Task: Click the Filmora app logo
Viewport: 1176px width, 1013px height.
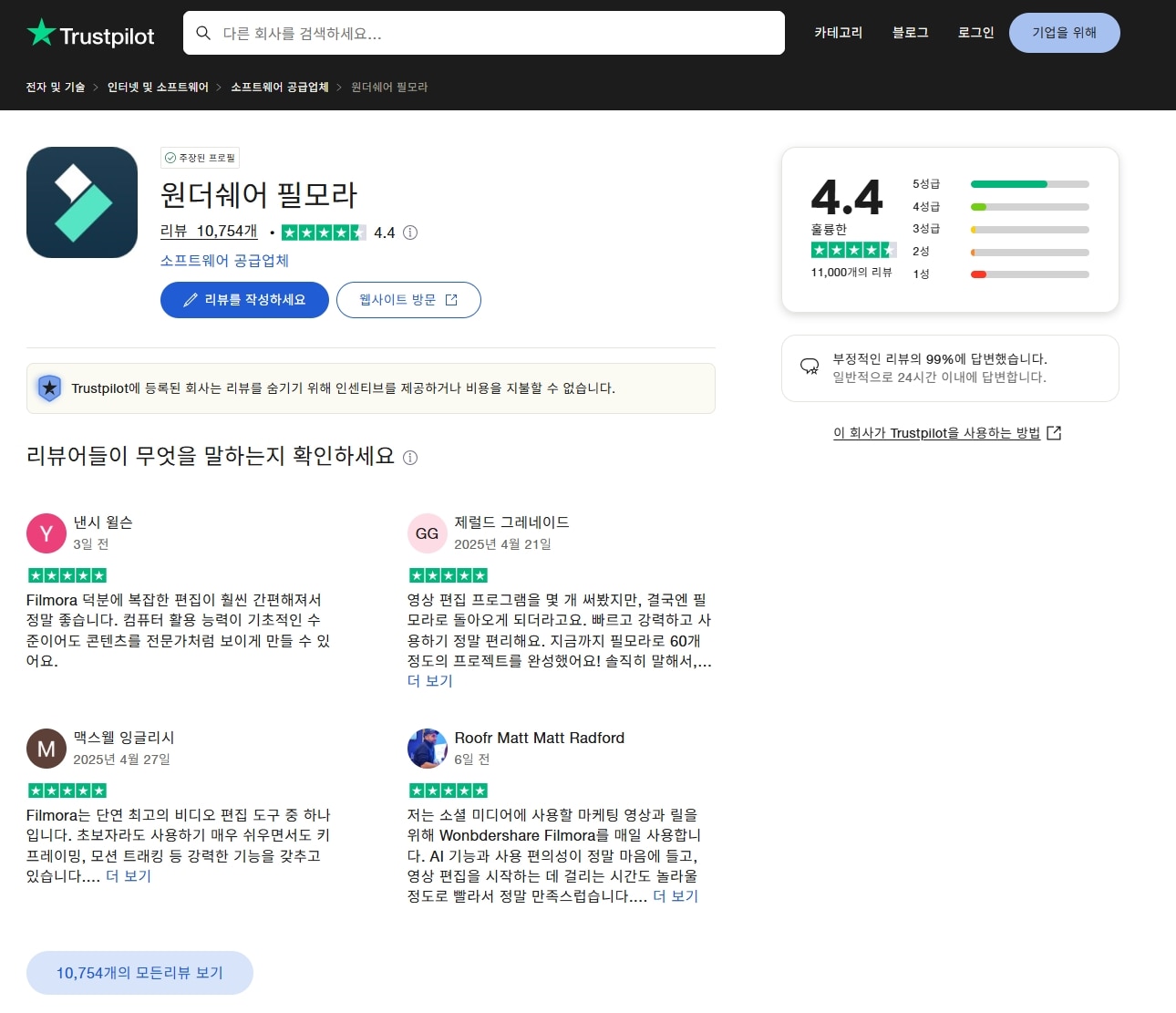Action: click(82, 202)
